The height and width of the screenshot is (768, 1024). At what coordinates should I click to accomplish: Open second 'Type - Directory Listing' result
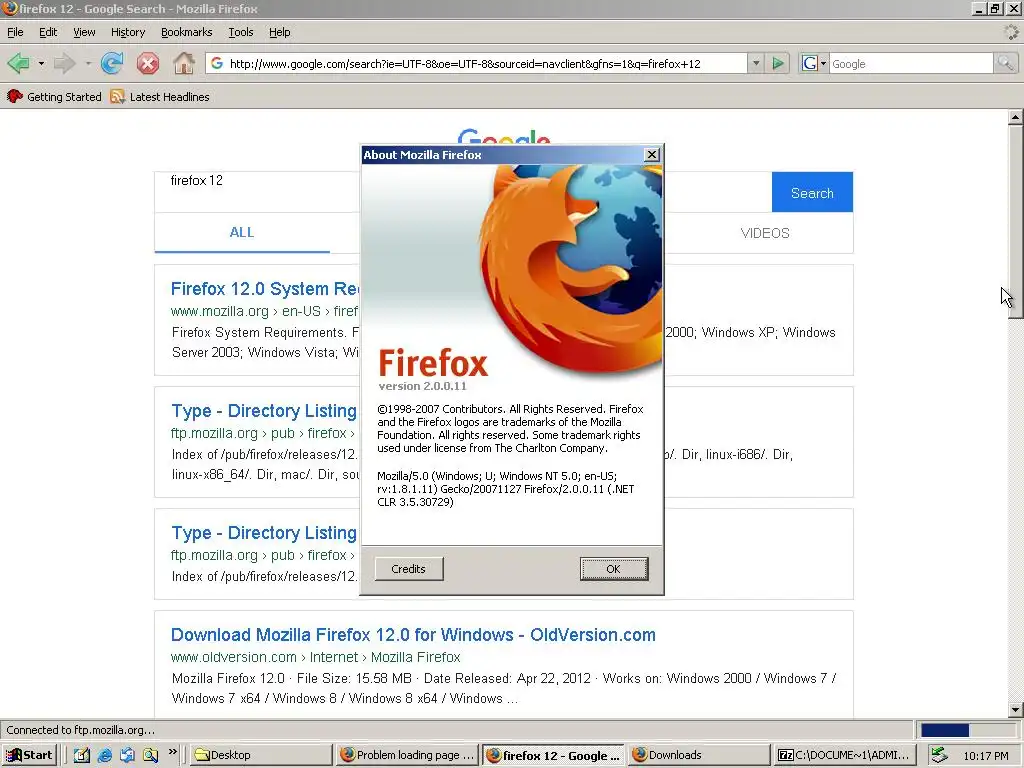click(x=264, y=533)
